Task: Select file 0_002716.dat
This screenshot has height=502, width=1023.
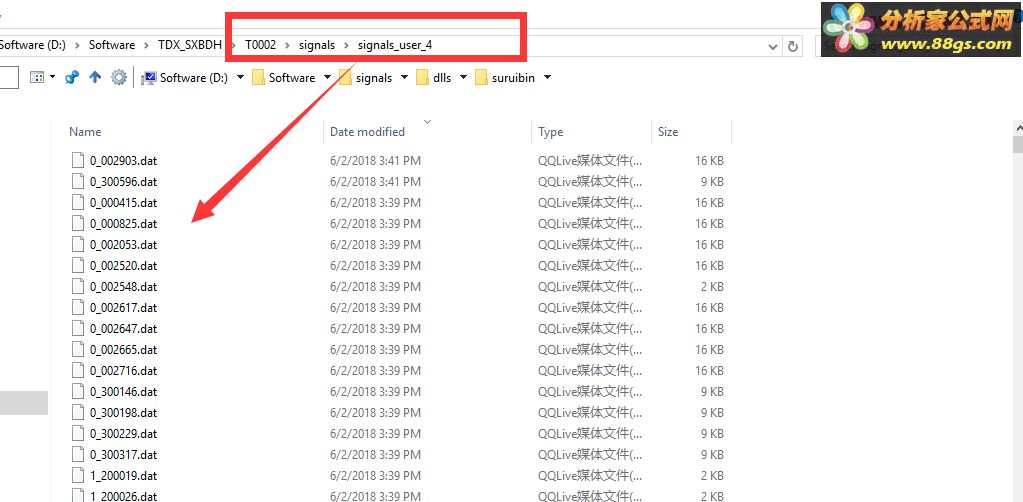Action: click(x=123, y=371)
